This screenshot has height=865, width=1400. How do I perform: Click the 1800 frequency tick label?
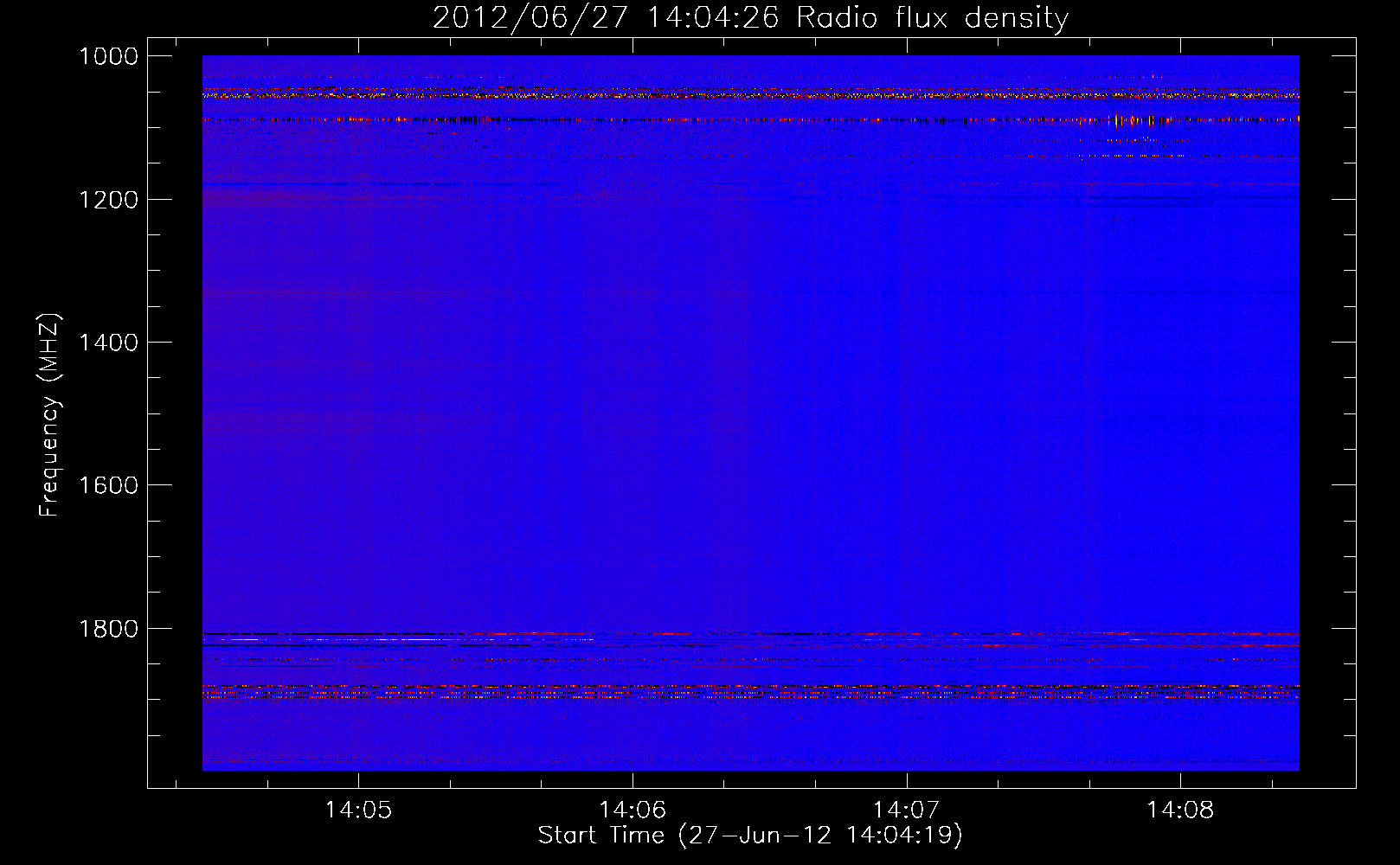[x=108, y=629]
